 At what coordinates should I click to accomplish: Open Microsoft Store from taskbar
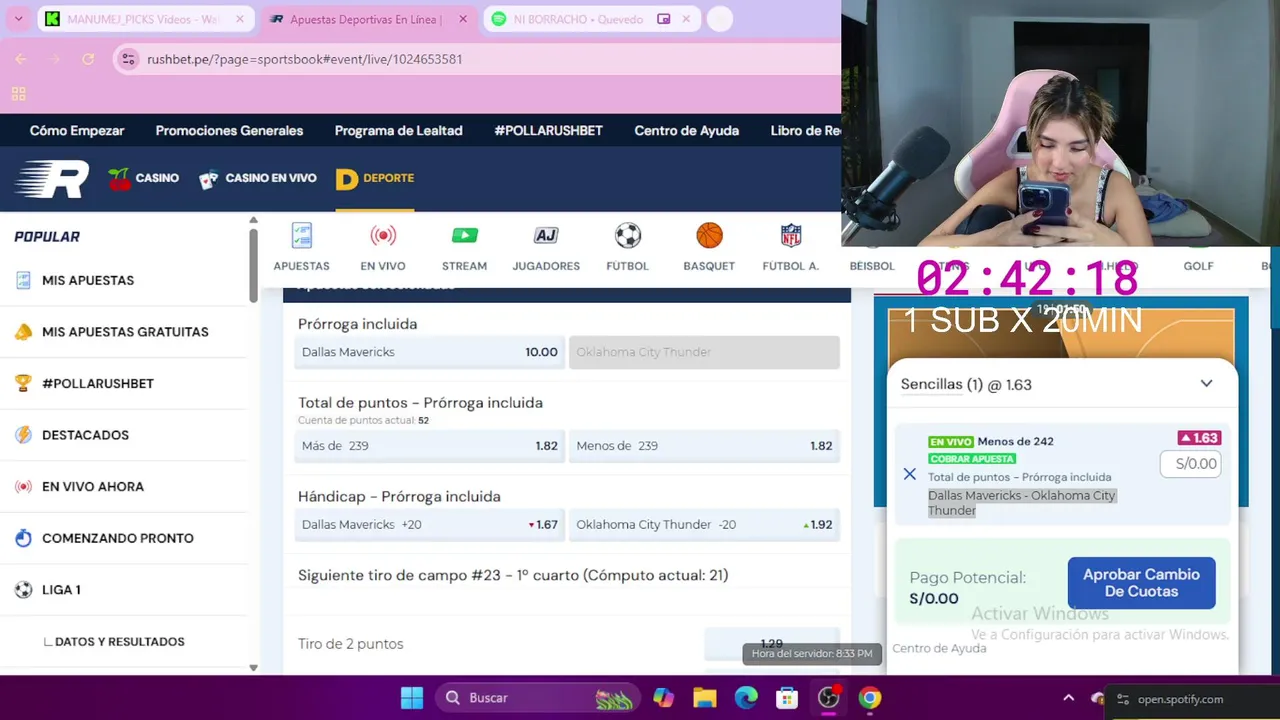(x=787, y=698)
